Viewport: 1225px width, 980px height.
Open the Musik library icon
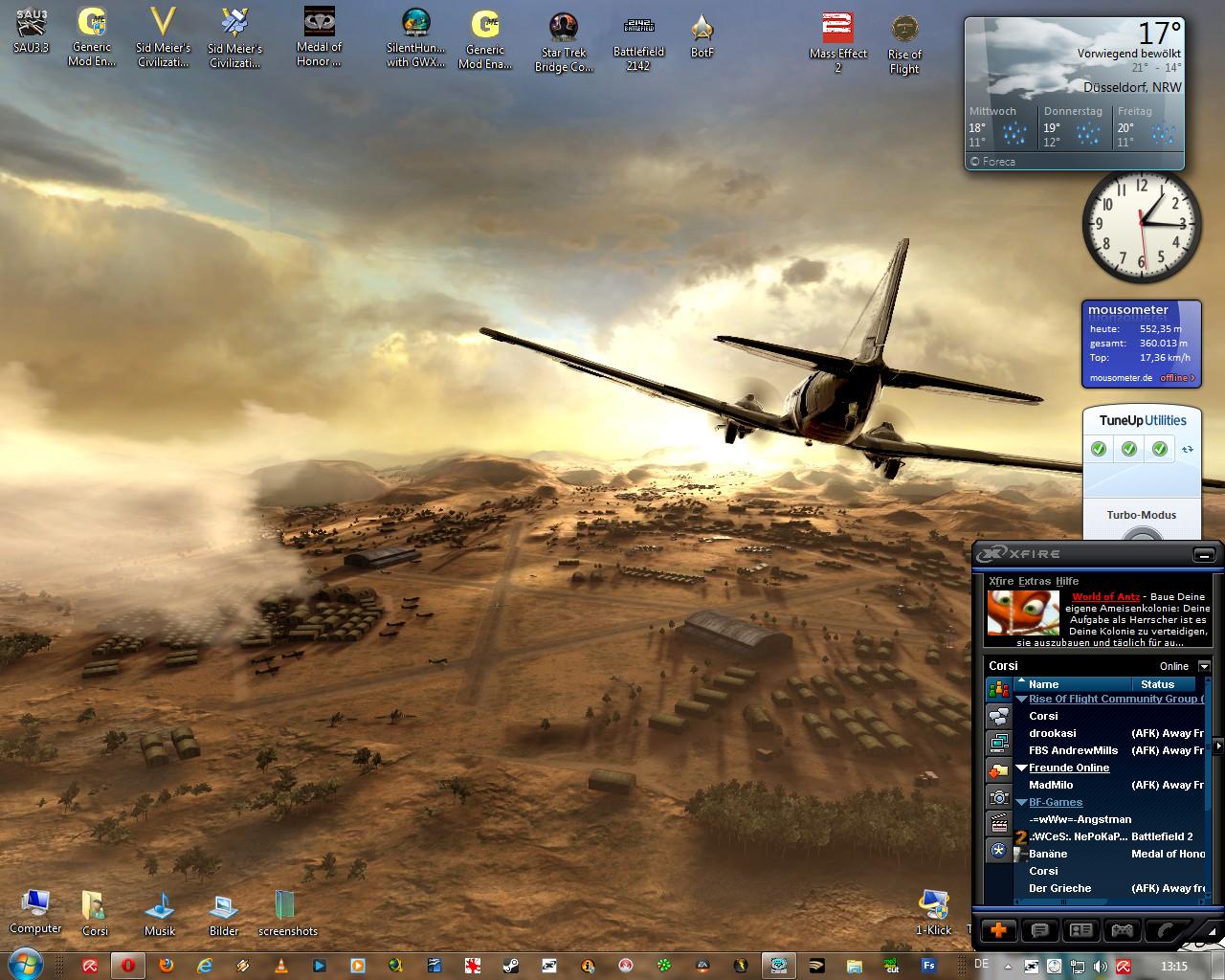160,914
